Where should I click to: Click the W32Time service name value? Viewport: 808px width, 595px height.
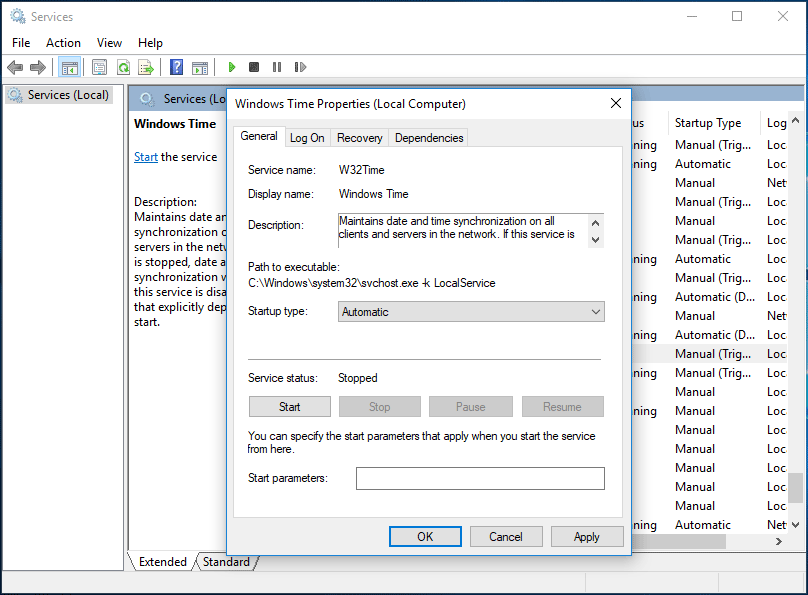point(362,170)
